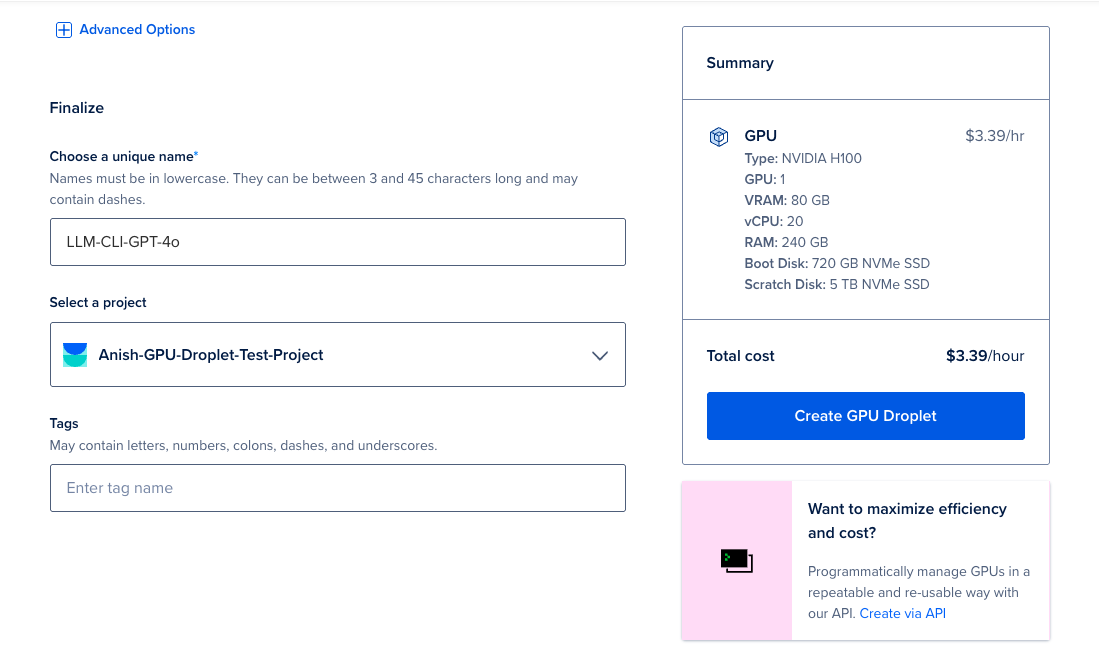Click the Create GPU Droplet button
Image resolution: width=1099 pixels, height=668 pixels.
[865, 416]
